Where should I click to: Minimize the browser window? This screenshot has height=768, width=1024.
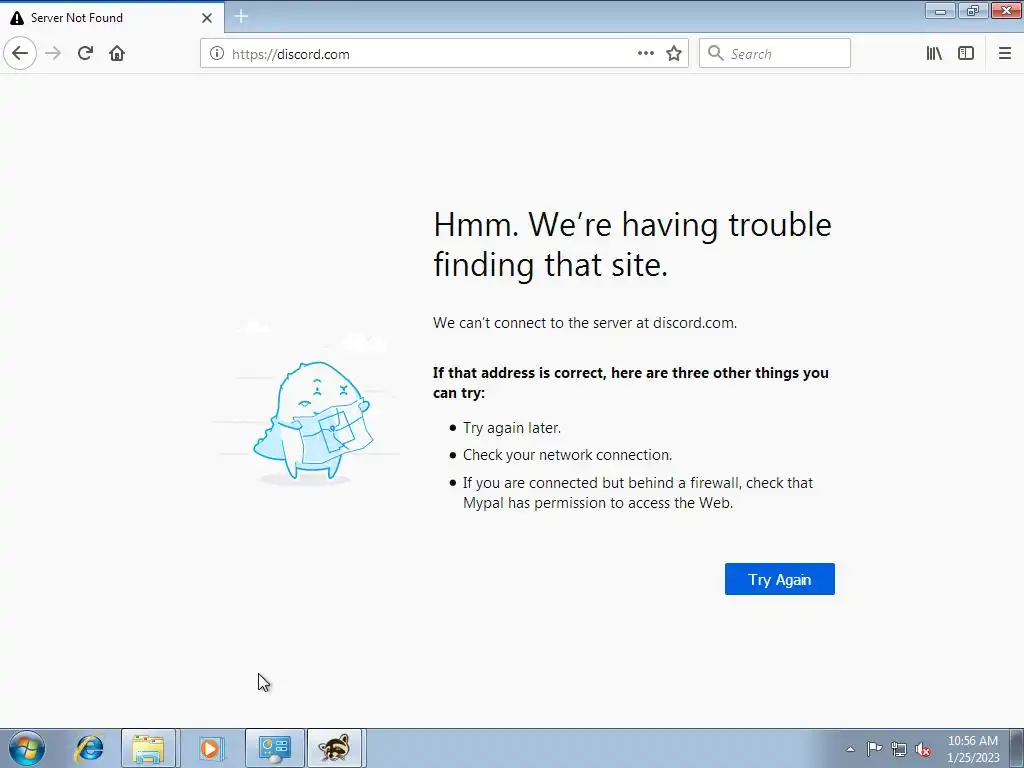[940, 10]
